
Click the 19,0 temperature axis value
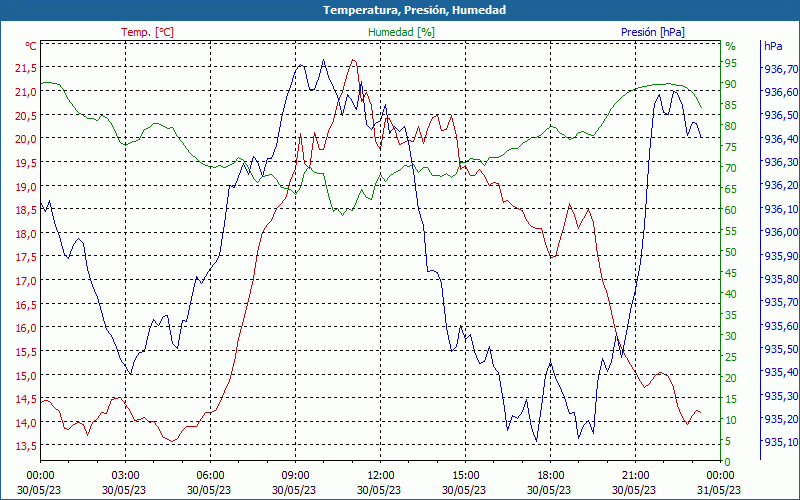tap(26, 187)
